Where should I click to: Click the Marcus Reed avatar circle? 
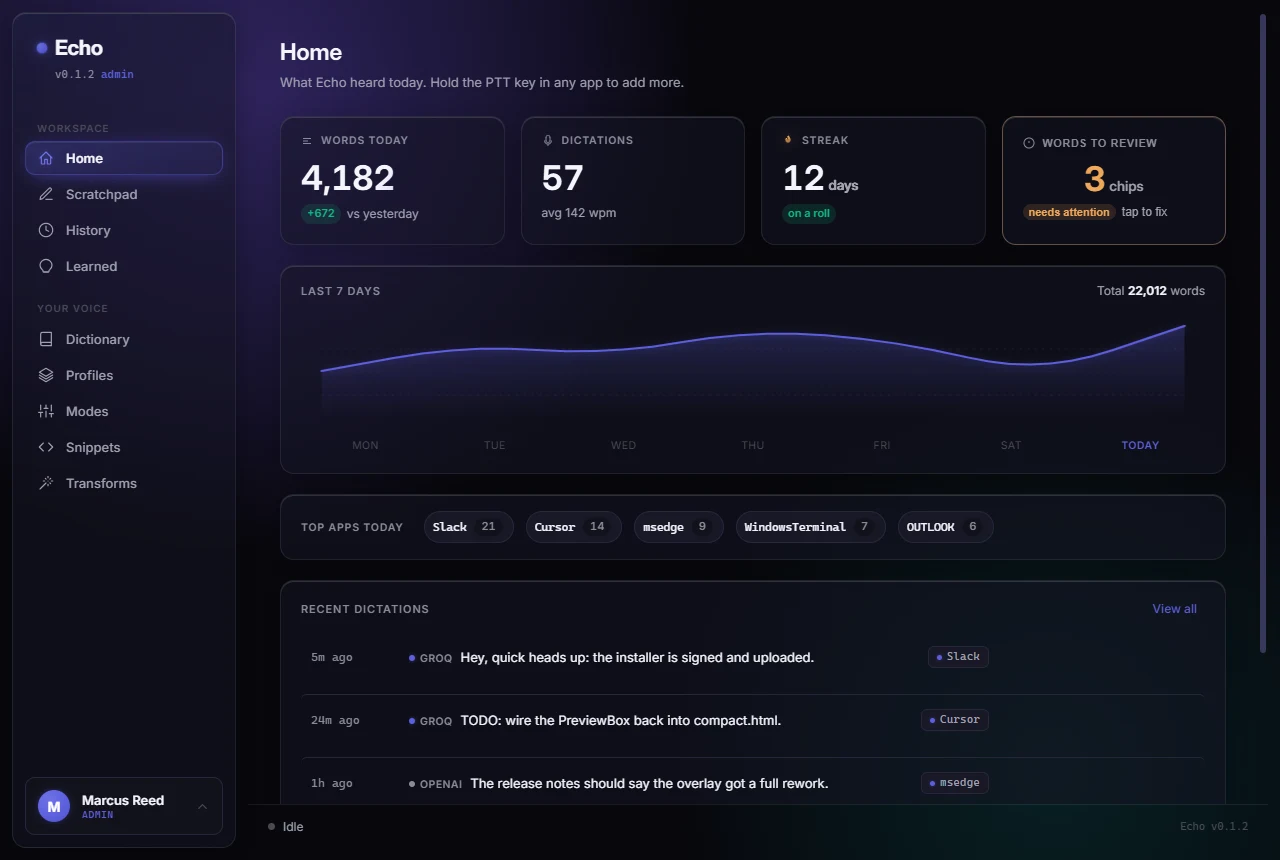tap(54, 806)
